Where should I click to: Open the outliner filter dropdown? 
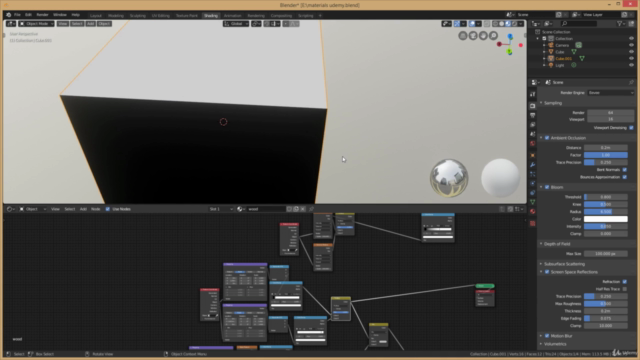621,24
